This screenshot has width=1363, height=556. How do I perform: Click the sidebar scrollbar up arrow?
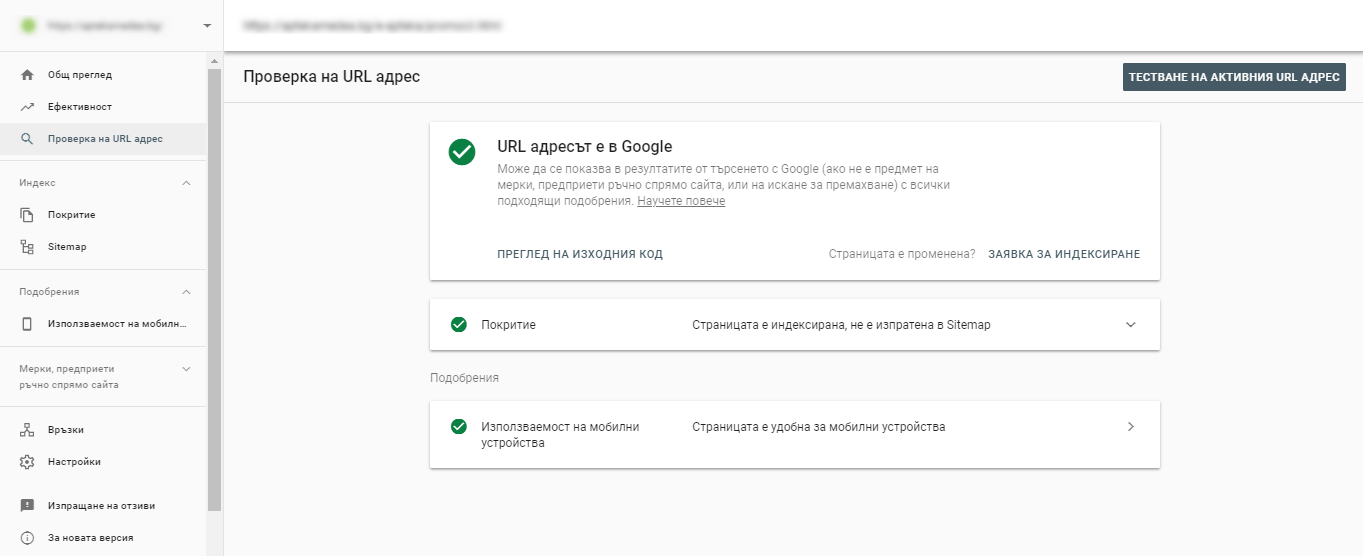pyautogui.click(x=214, y=61)
